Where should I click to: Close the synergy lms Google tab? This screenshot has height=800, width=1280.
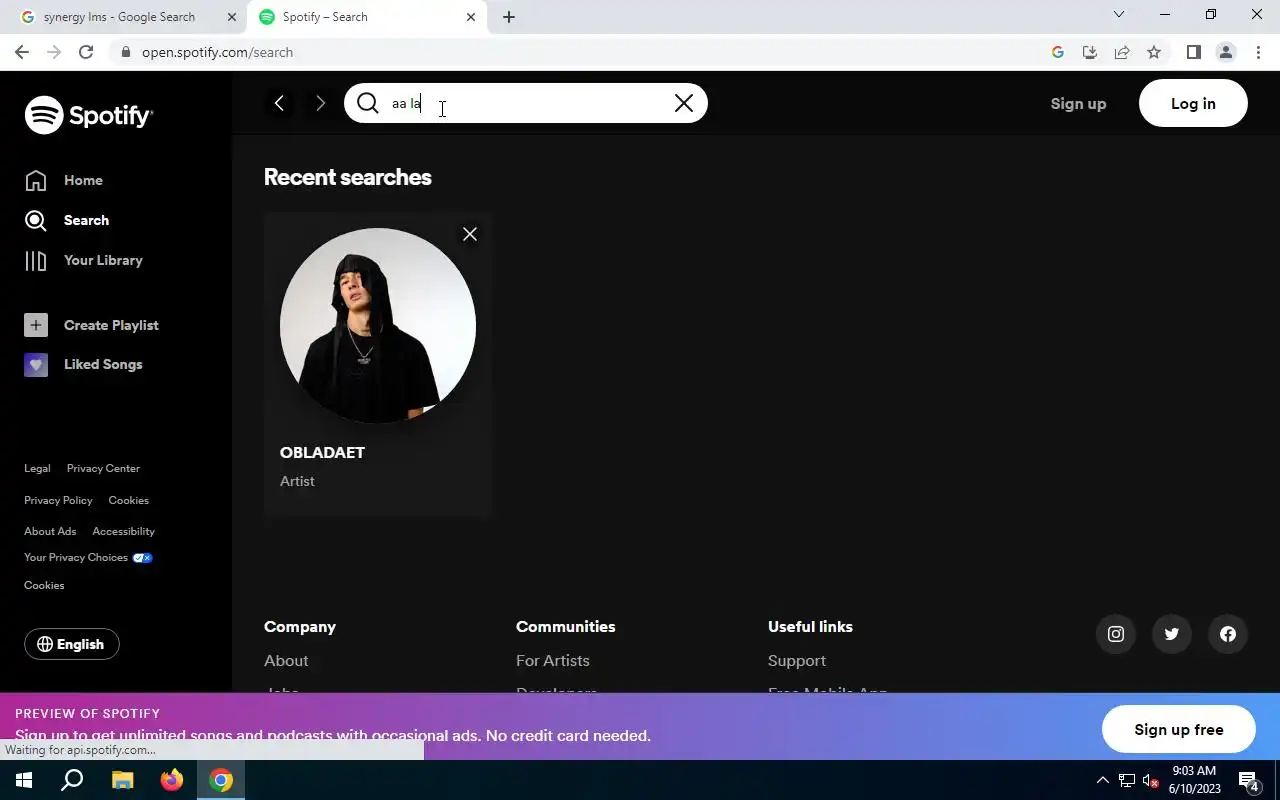click(x=232, y=17)
